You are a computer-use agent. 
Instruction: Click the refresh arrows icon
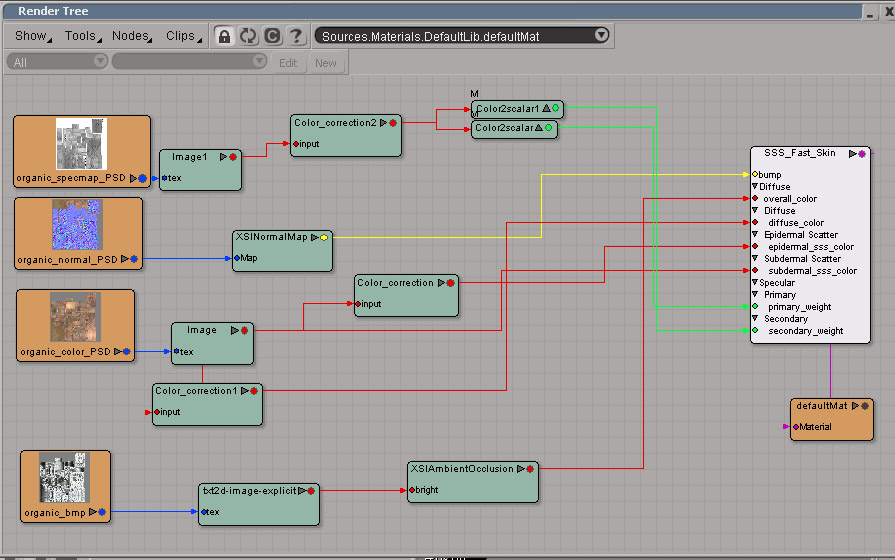coord(247,36)
